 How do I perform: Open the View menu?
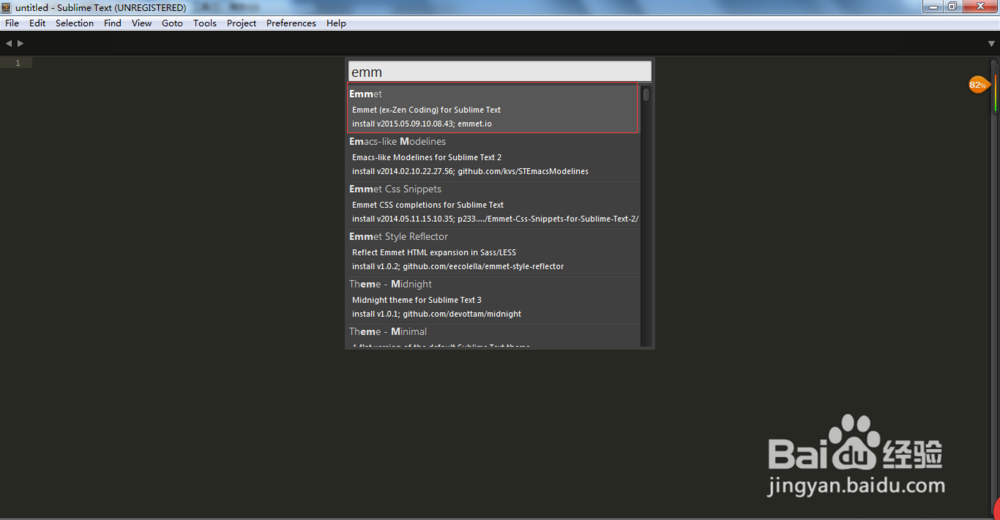pos(142,23)
